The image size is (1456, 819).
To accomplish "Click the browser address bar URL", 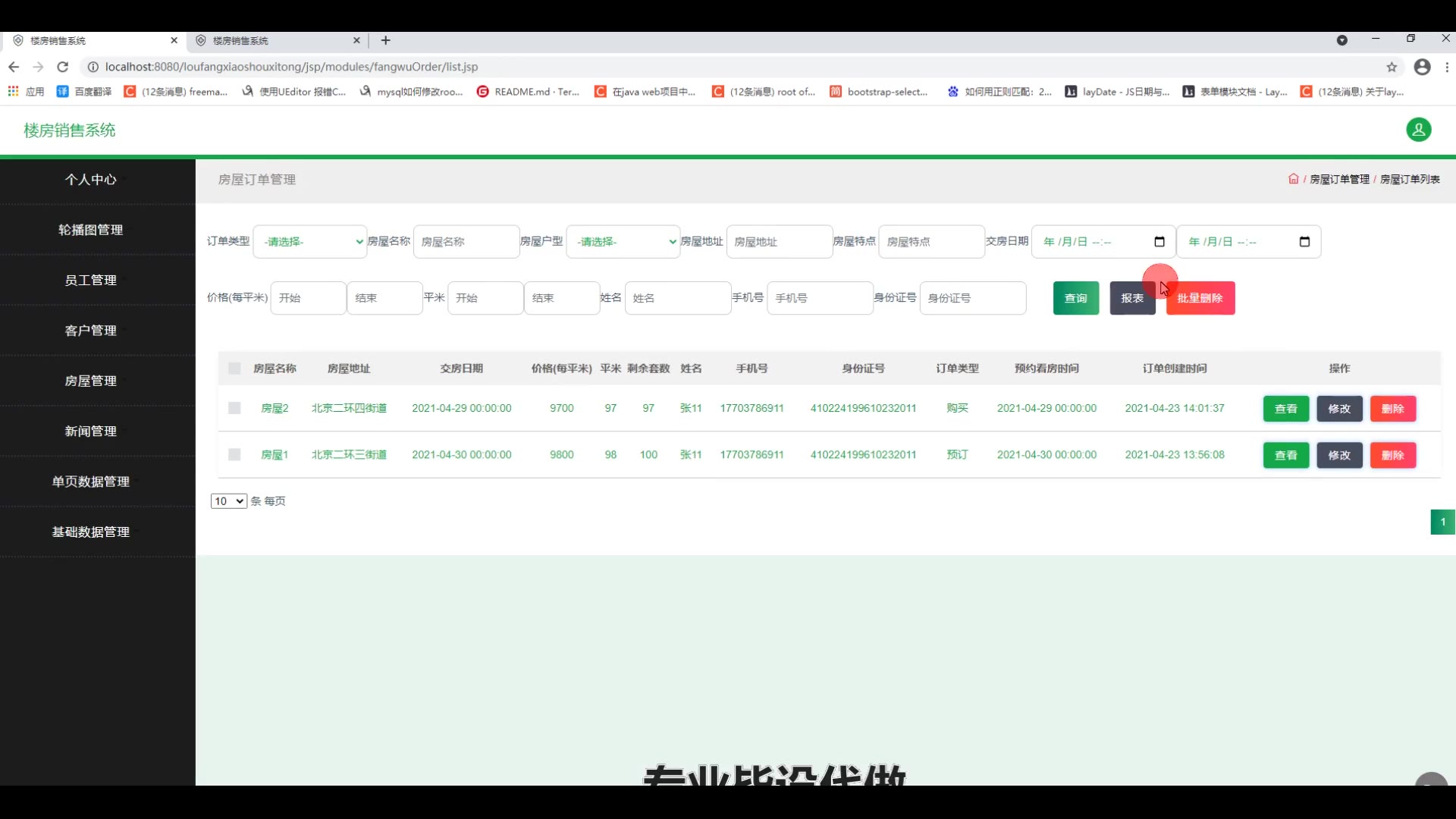I will (291, 67).
